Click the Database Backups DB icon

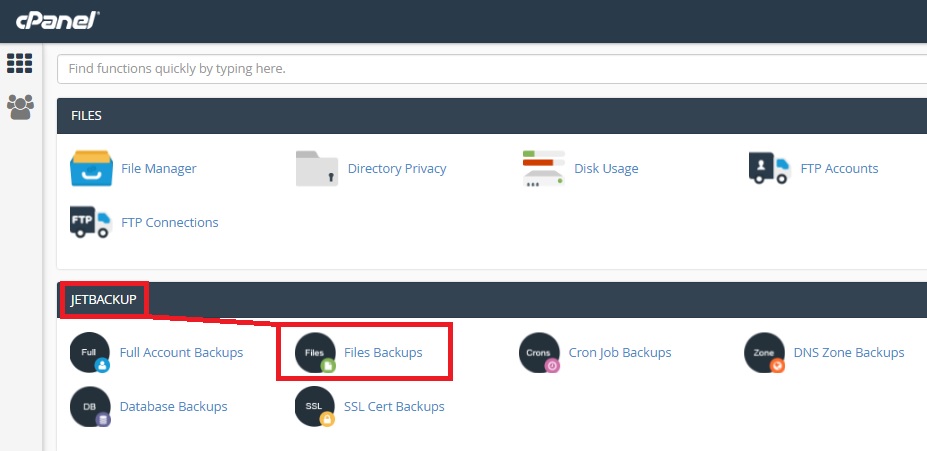click(x=90, y=407)
